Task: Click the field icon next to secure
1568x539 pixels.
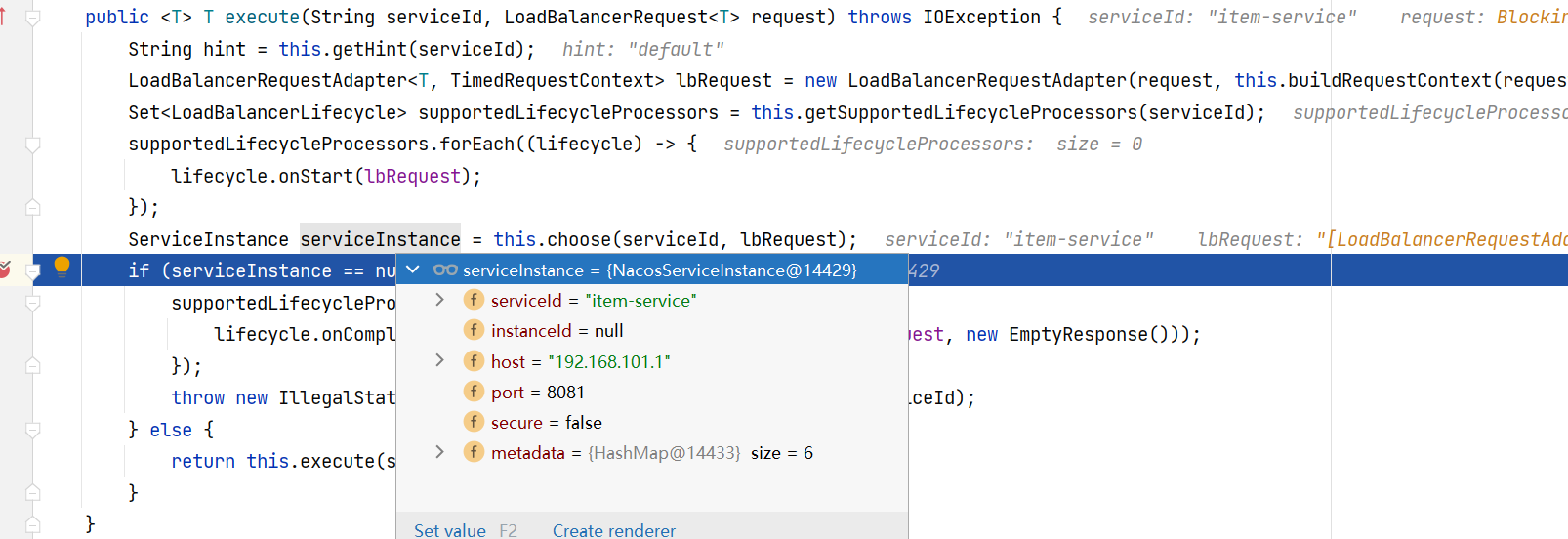Action: coord(474,422)
